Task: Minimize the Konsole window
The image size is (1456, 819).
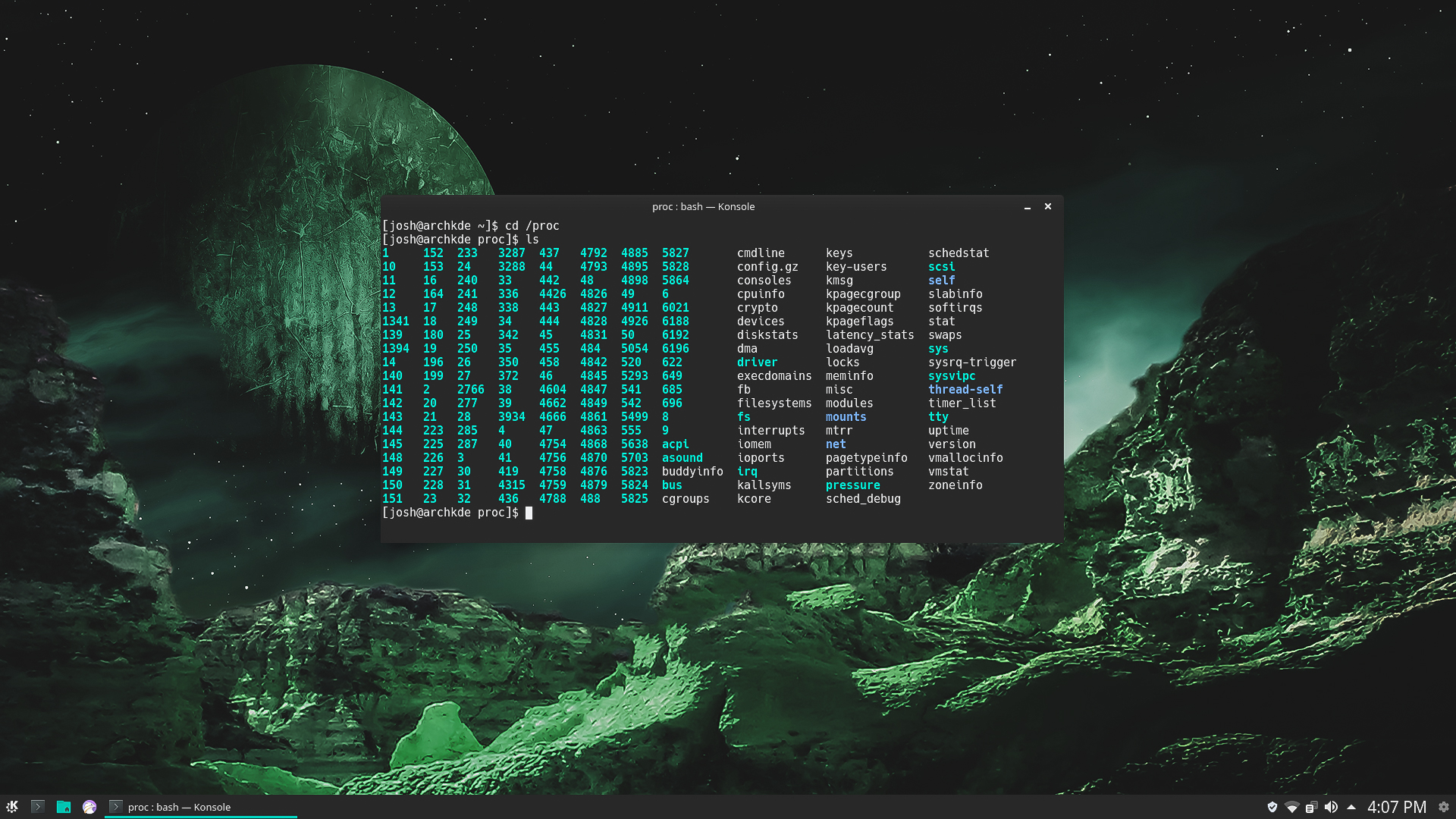Action: click(x=1028, y=207)
